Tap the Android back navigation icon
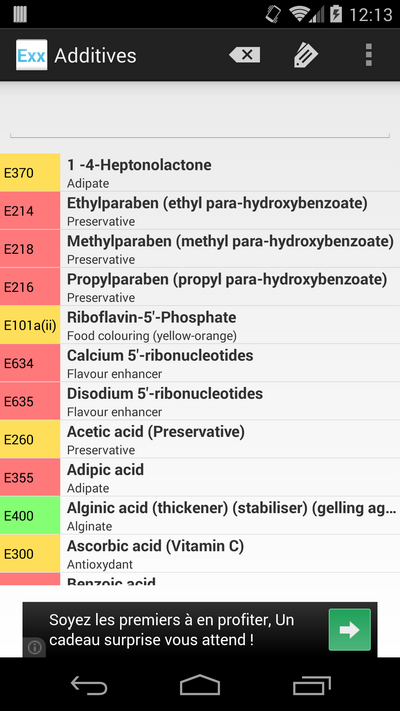400x711 pixels. pos(89,685)
